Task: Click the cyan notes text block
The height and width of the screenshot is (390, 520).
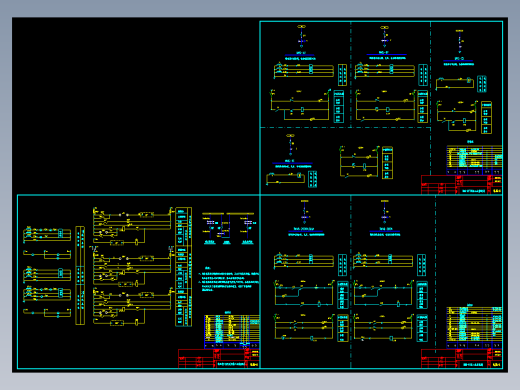Action: (229, 279)
